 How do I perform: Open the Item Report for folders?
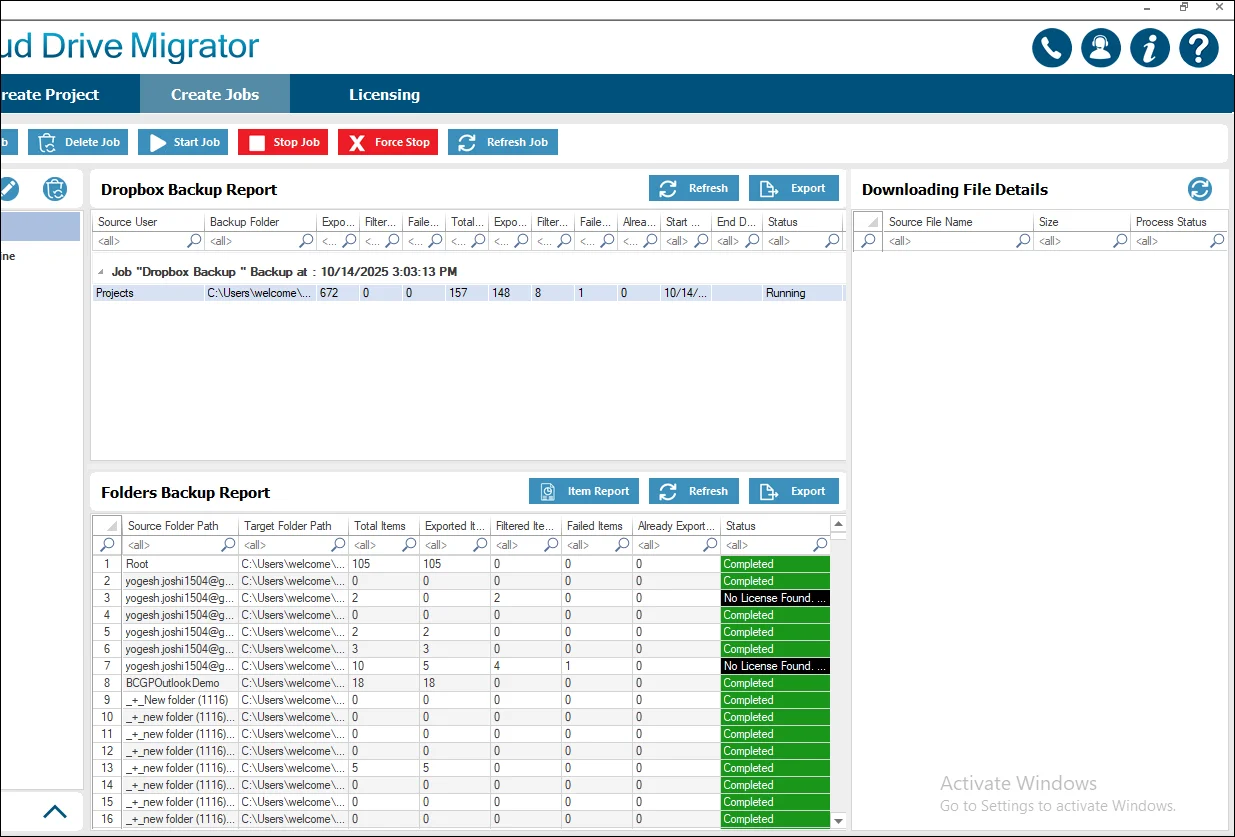click(x=584, y=491)
